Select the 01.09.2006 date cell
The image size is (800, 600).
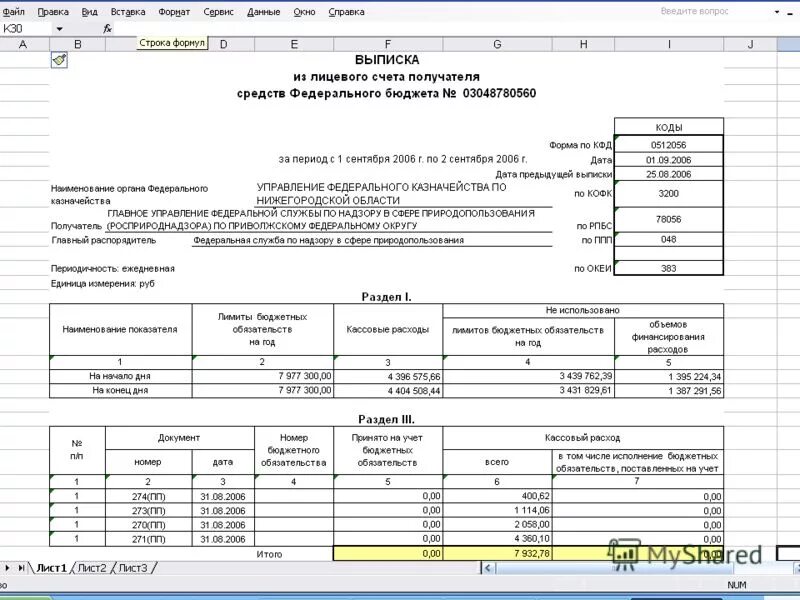[668, 160]
